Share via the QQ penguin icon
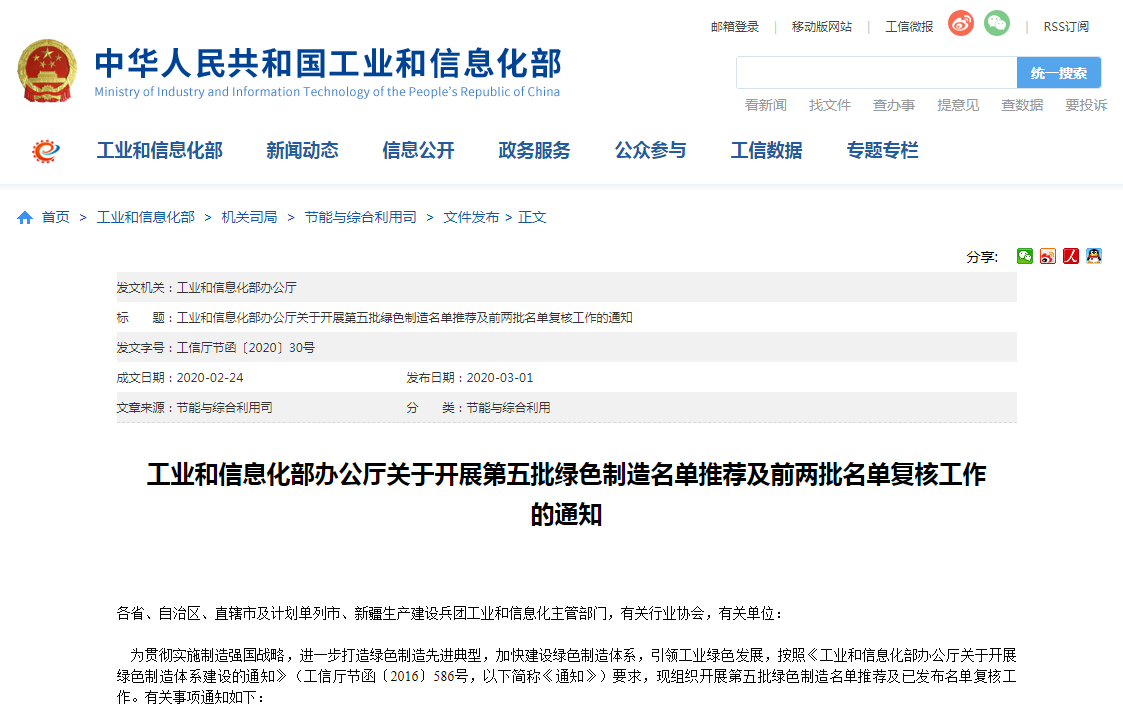Viewport: 1123px width, 713px height. [x=1094, y=256]
